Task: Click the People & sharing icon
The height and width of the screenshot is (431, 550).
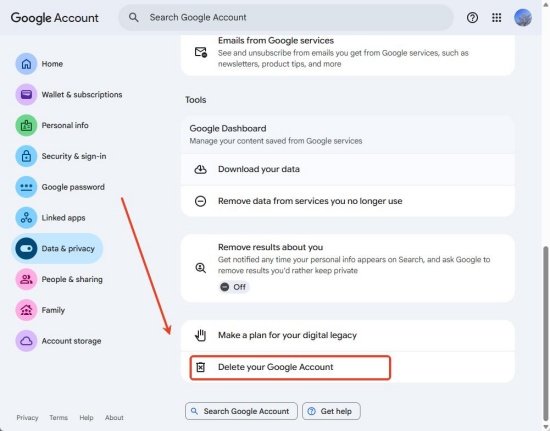Action: 26,279
